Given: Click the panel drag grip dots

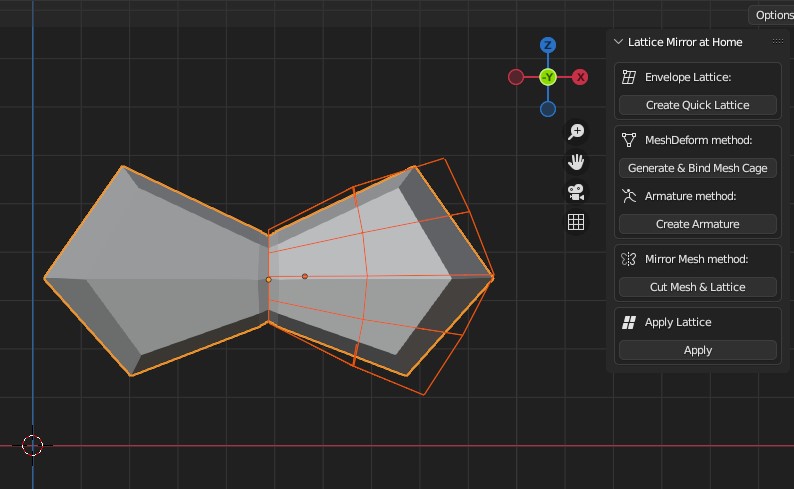Looking at the screenshot, I should coord(778,42).
